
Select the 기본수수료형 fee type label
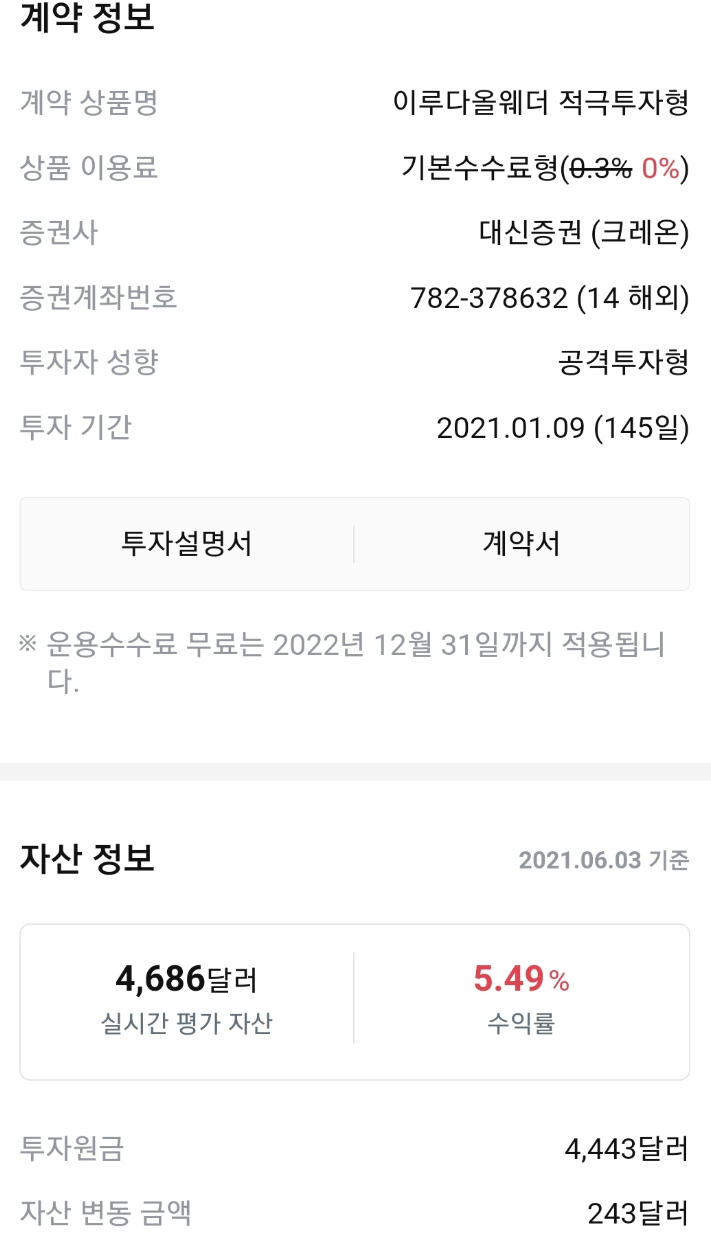pyautogui.click(x=471, y=165)
